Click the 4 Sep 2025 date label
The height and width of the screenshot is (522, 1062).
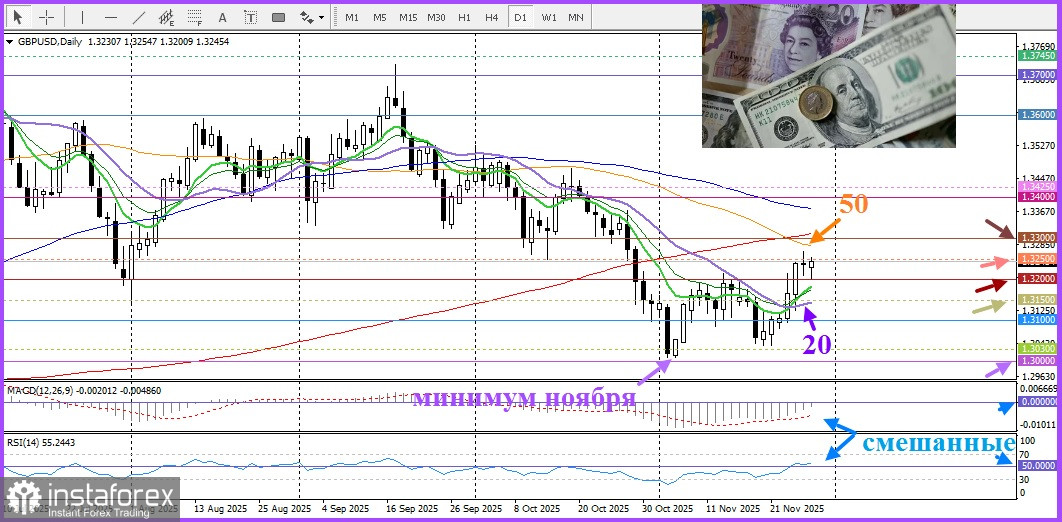click(x=346, y=508)
